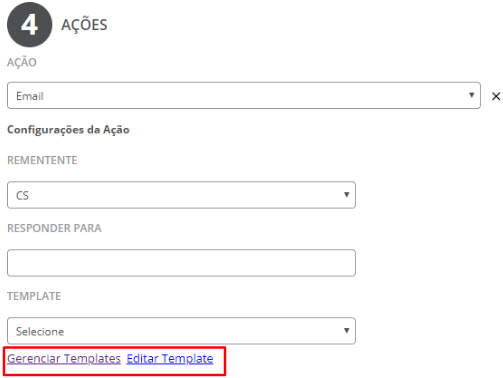Select the Selecione placeholder text
Screen dimensions: 503x378
point(40,331)
